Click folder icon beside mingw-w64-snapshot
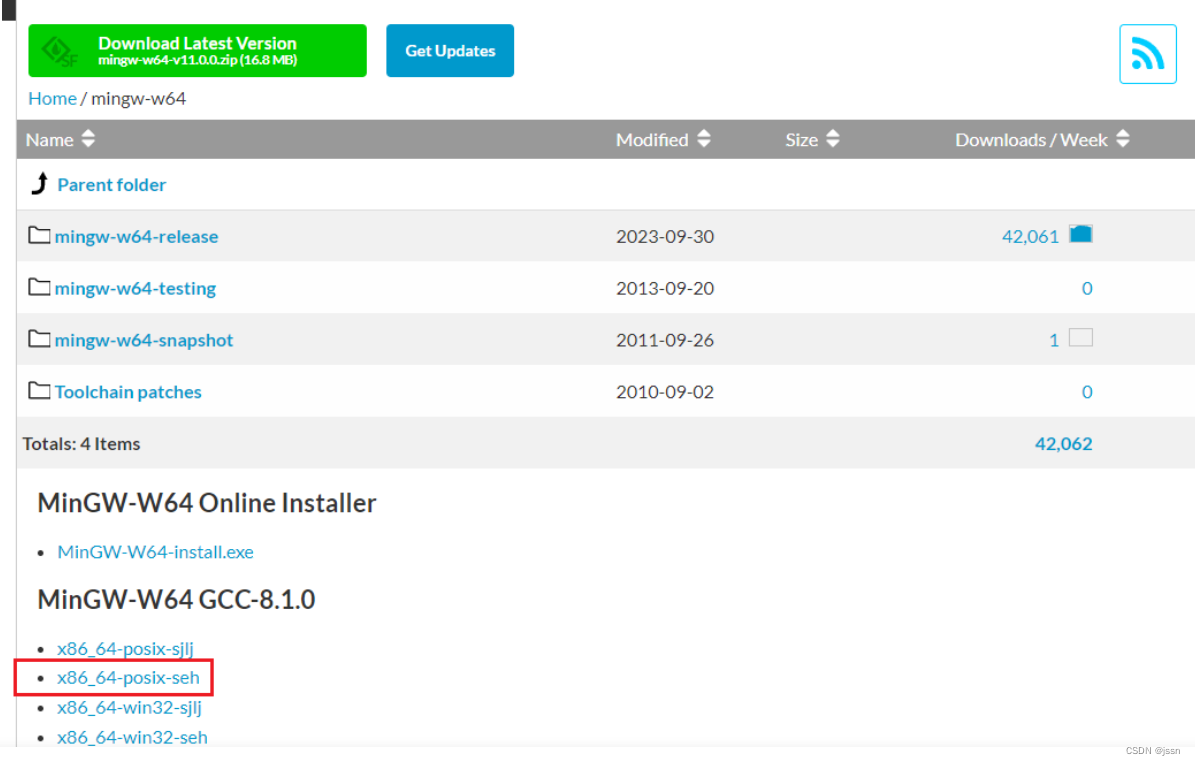This screenshot has width=1195, height=765. click(x=39, y=338)
